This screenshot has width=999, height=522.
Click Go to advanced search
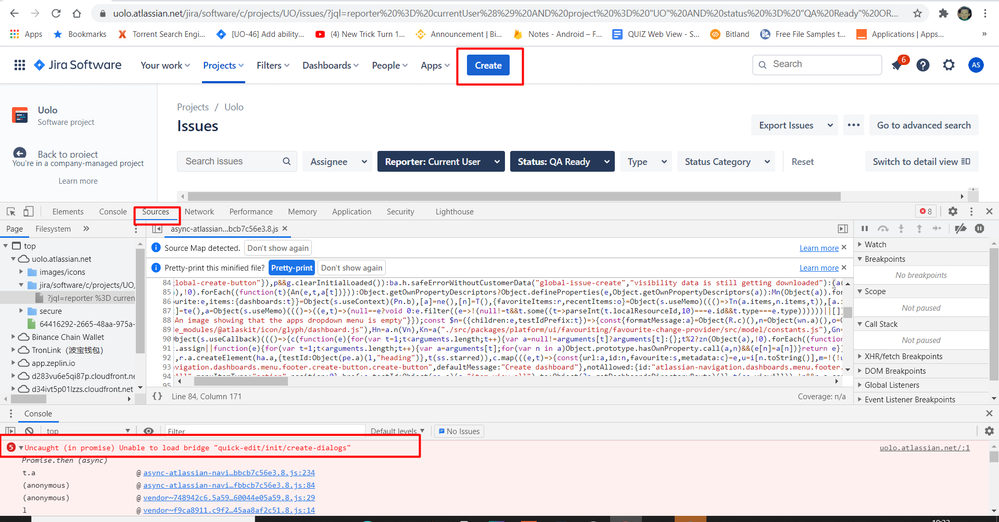click(924, 126)
